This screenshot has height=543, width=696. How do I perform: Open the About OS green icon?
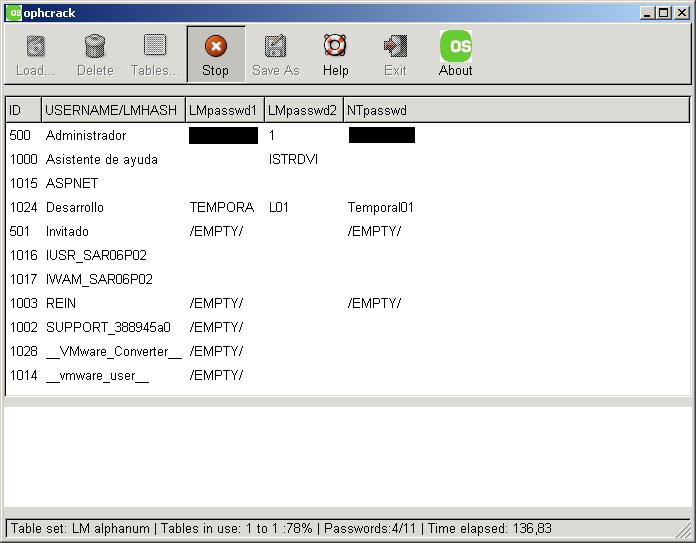click(456, 46)
